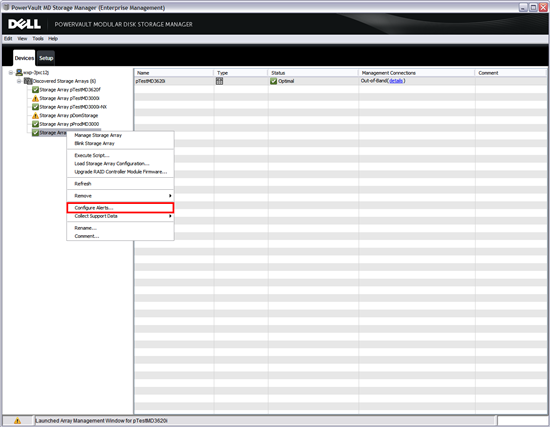Image resolution: width=550 pixels, height=427 pixels.
Task: Open the Remove submenu arrow
Action: 170,196
